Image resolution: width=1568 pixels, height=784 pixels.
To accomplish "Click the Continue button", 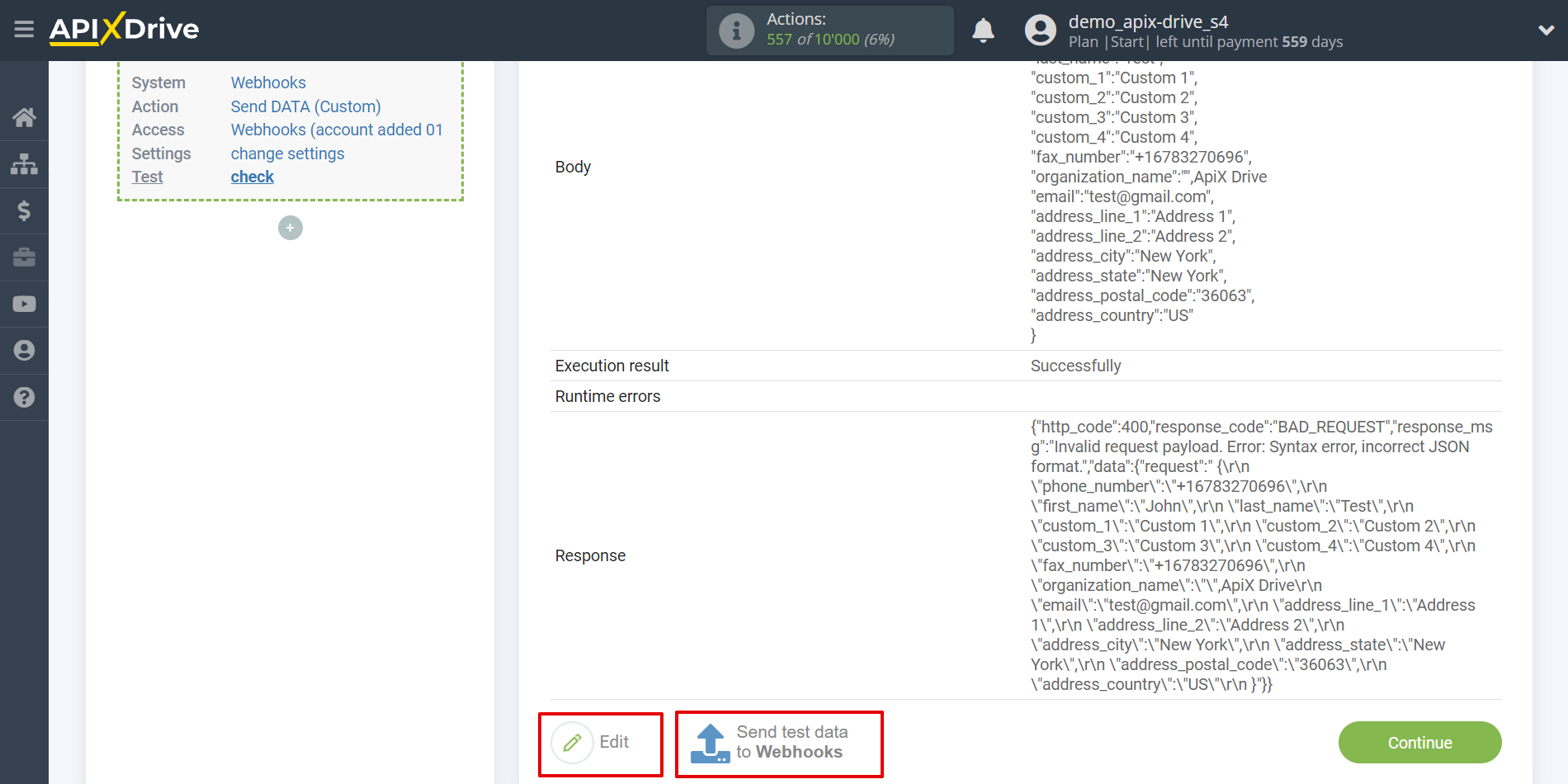I will [x=1419, y=742].
